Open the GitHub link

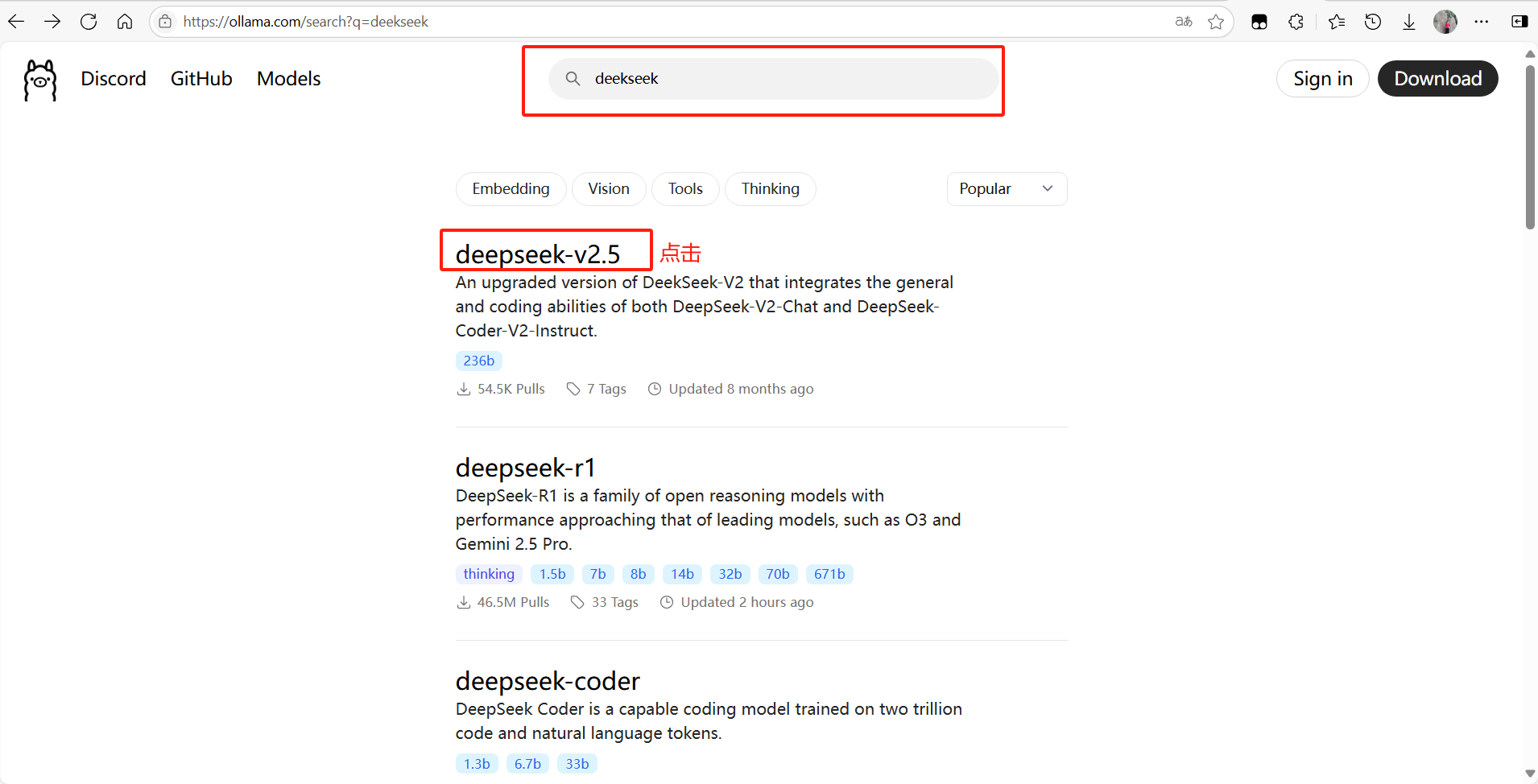(x=201, y=79)
